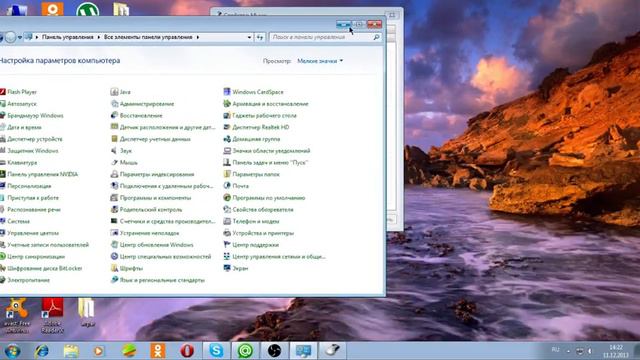Open Гаджеты рабочего стола item

pos(260,116)
